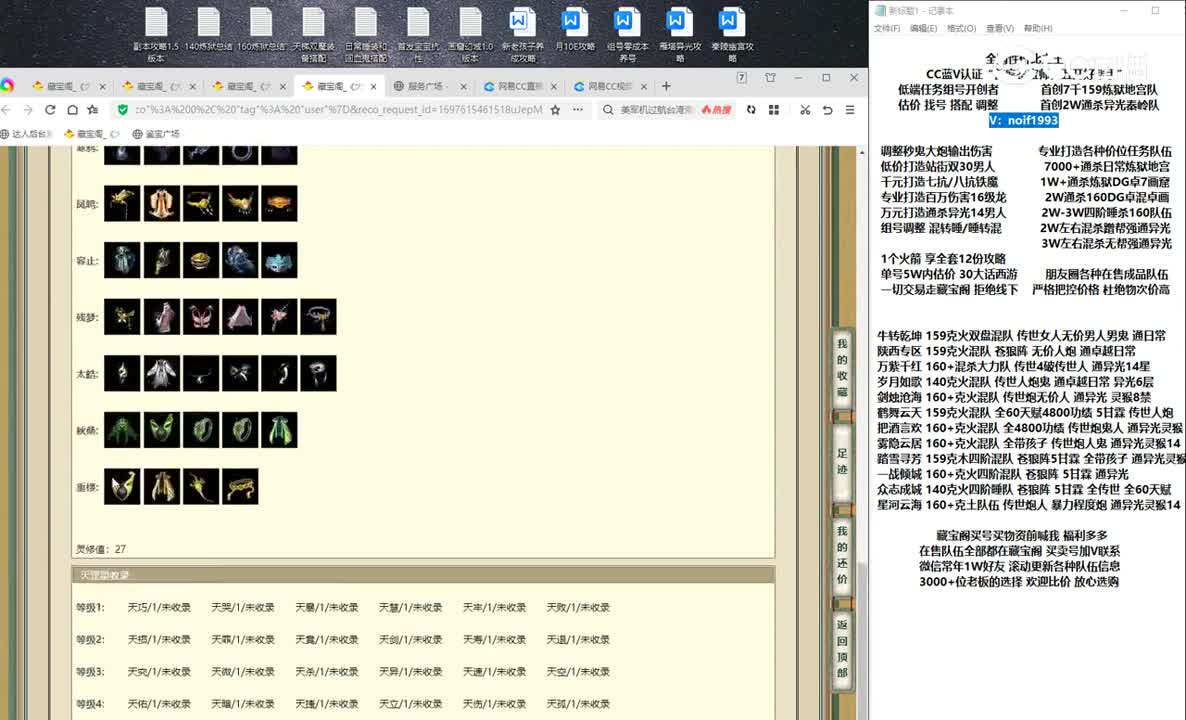Reload the current browser page
Viewport: 1186px width, 720px height.
coord(50,110)
